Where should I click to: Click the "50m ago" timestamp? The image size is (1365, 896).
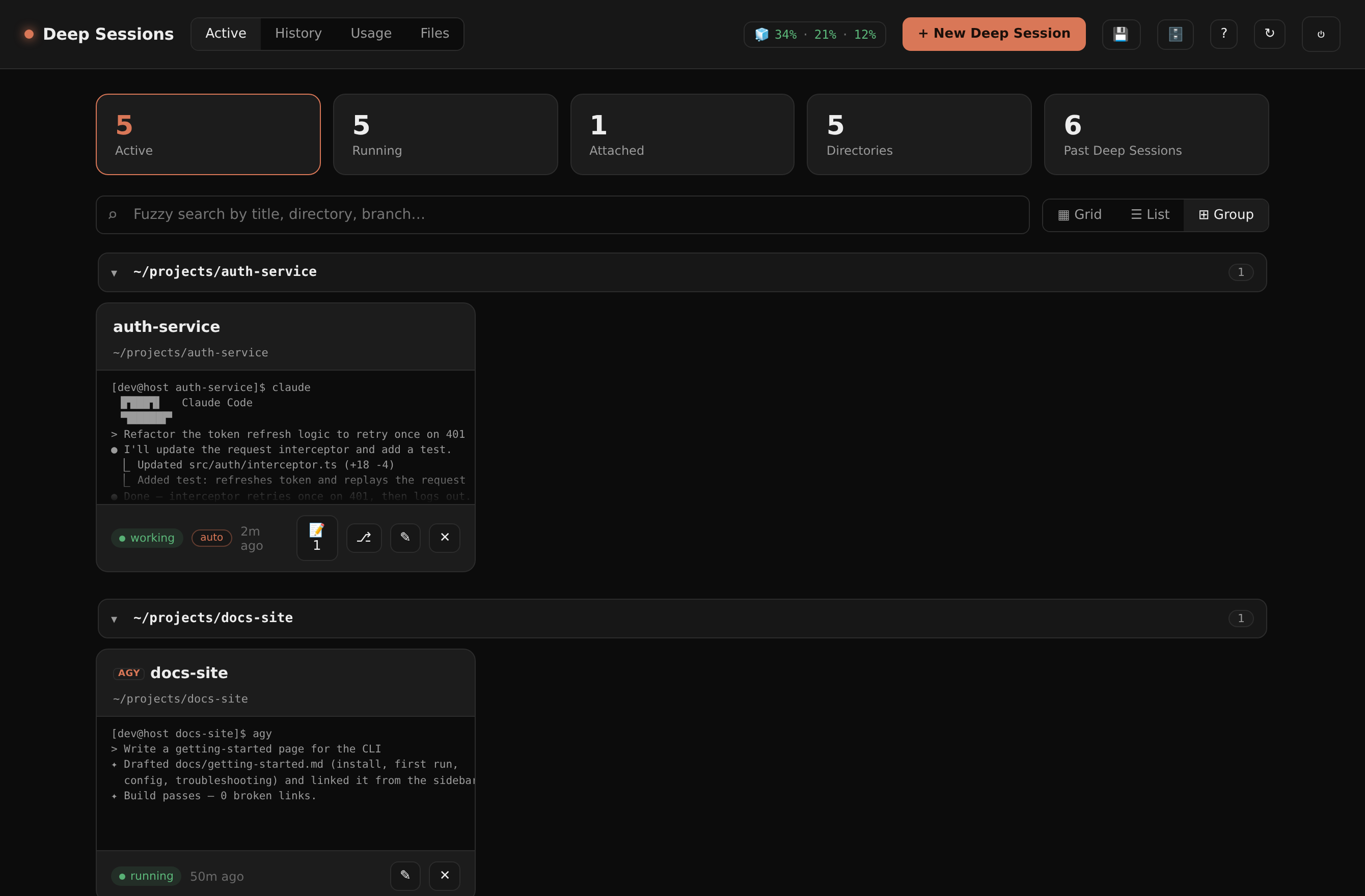tap(217, 877)
